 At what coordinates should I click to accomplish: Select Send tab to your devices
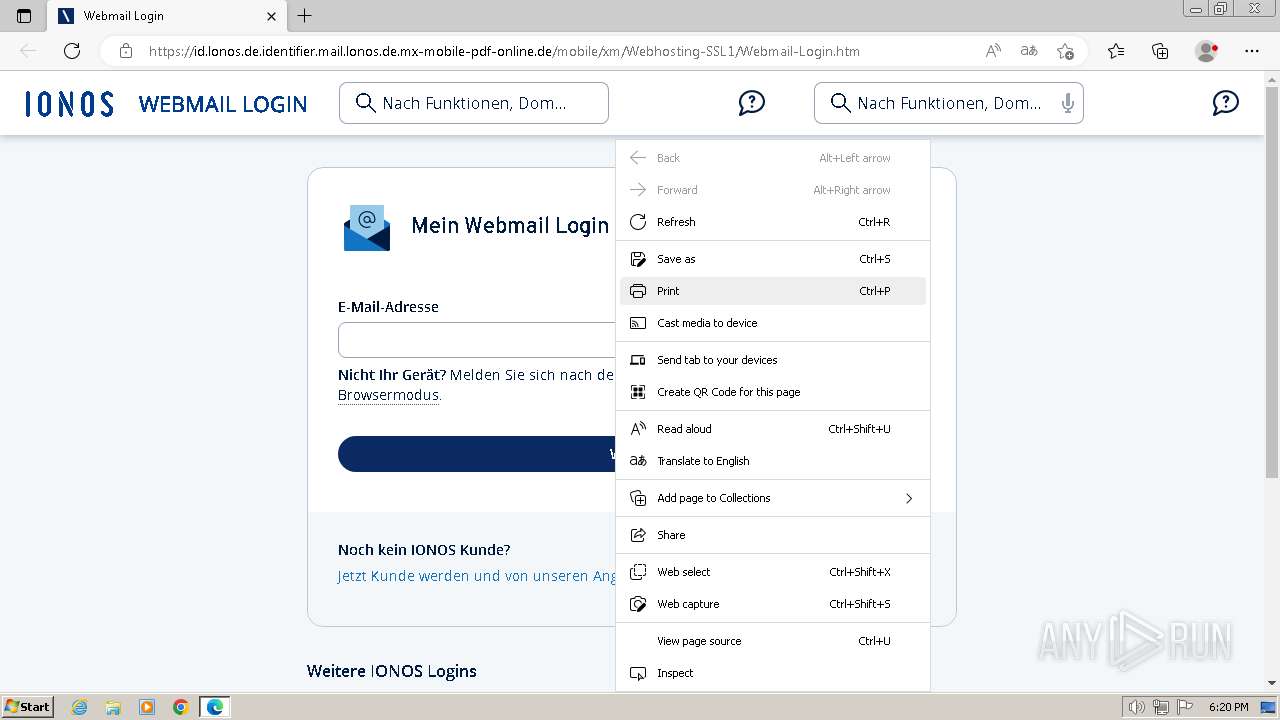(x=773, y=360)
